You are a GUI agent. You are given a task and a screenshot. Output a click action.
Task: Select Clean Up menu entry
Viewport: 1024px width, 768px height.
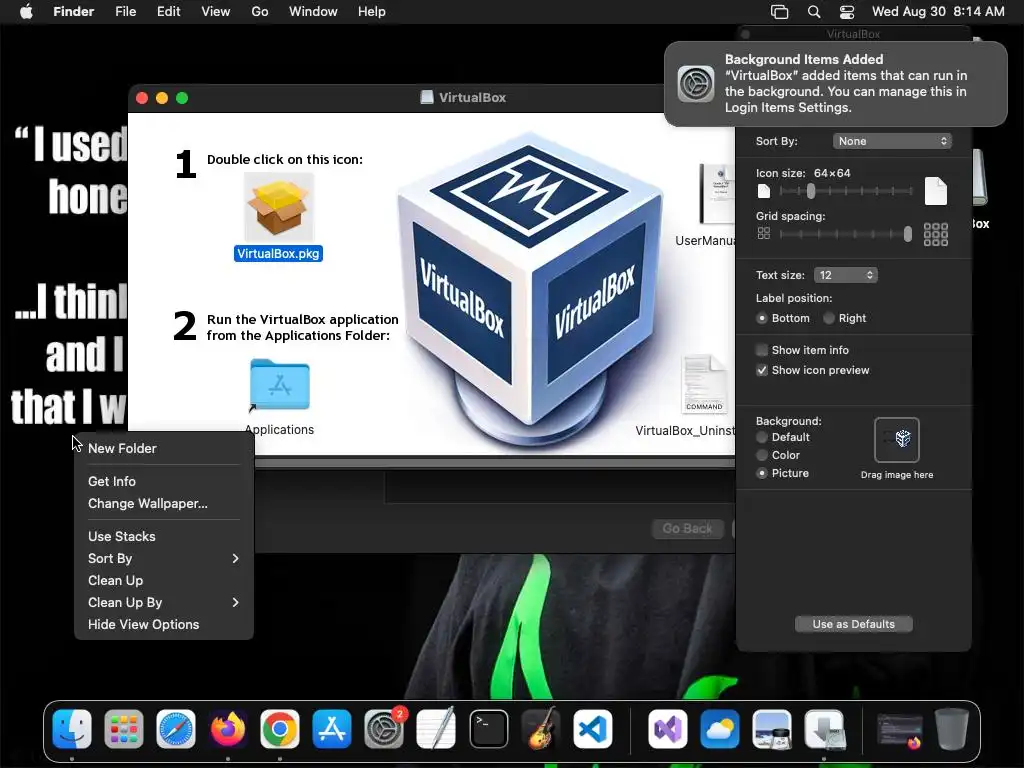point(164,581)
